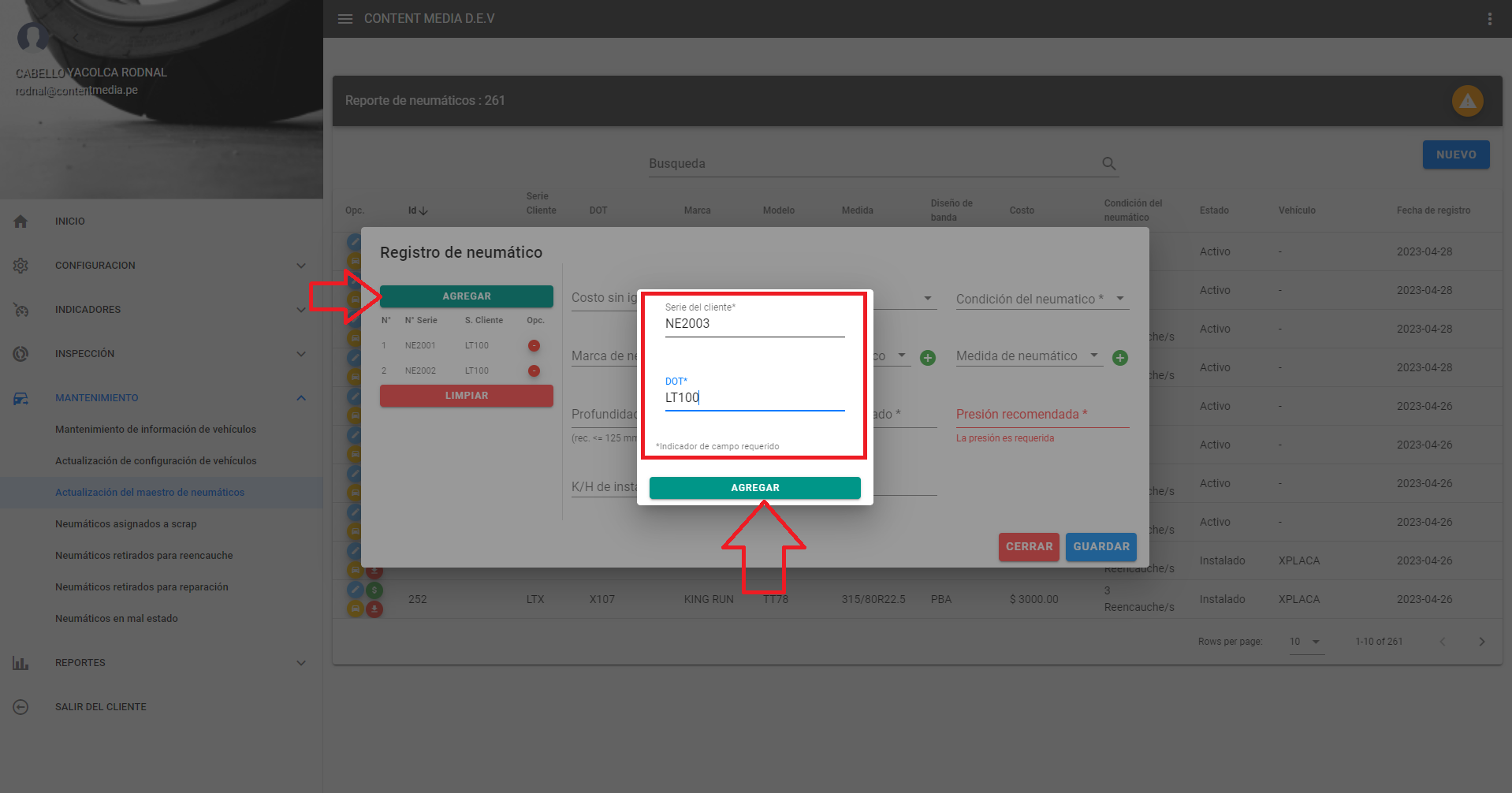Image resolution: width=1512 pixels, height=793 pixels.
Task: Click the Serie del cliente input field
Action: (x=754, y=324)
